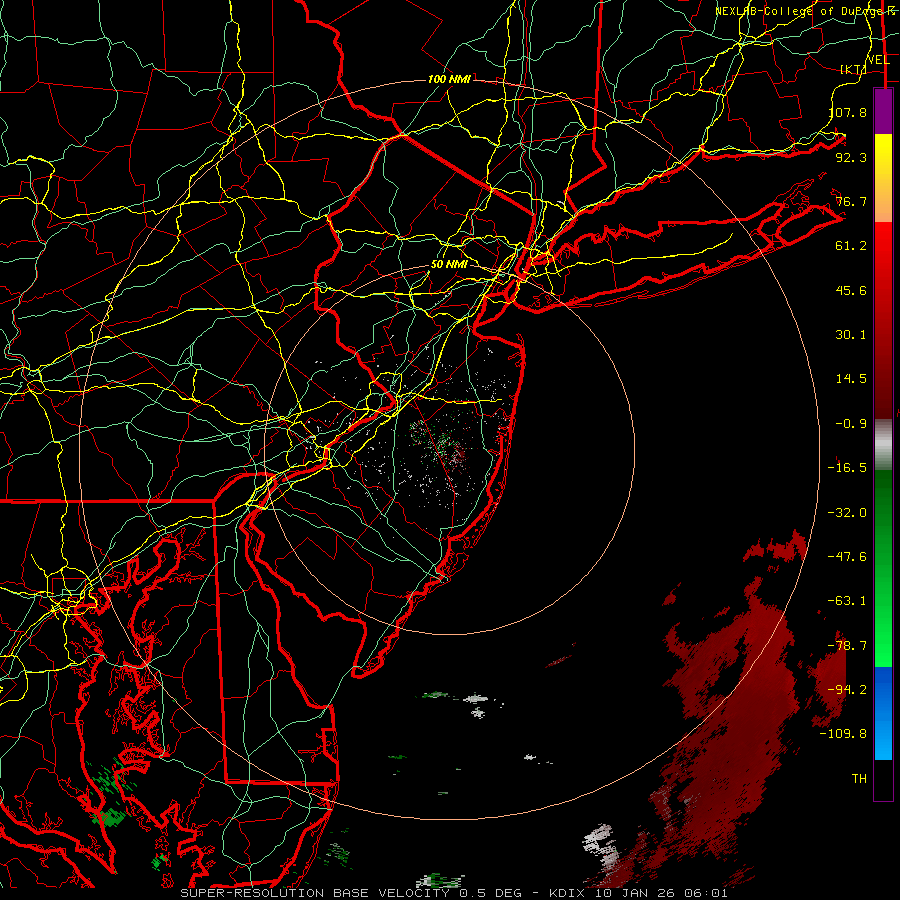The image size is (900, 900).
Task: Select the -16.5 scale value
Action: [847, 468]
